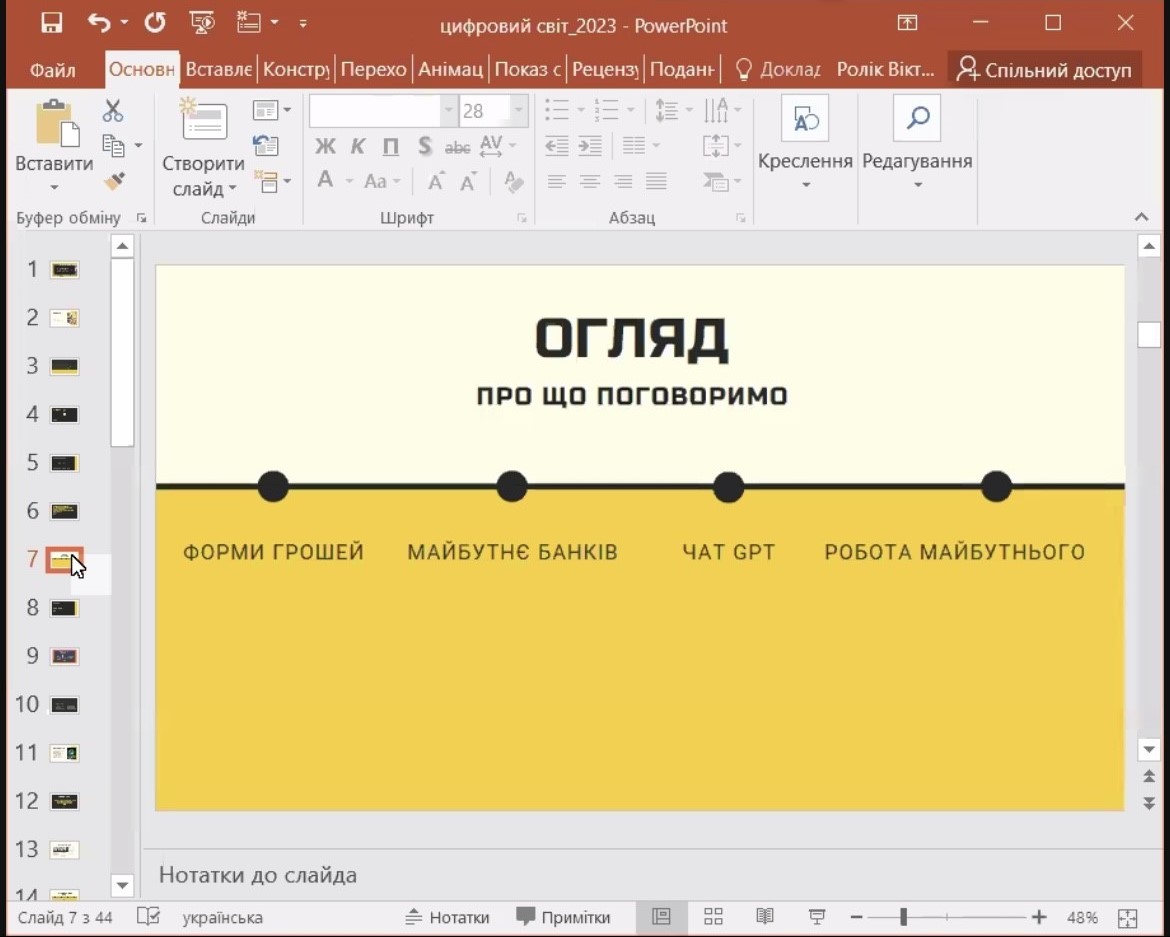This screenshot has height=937, width=1170.
Task: Click the Save icon in quick access toolbar
Action: coord(51,24)
